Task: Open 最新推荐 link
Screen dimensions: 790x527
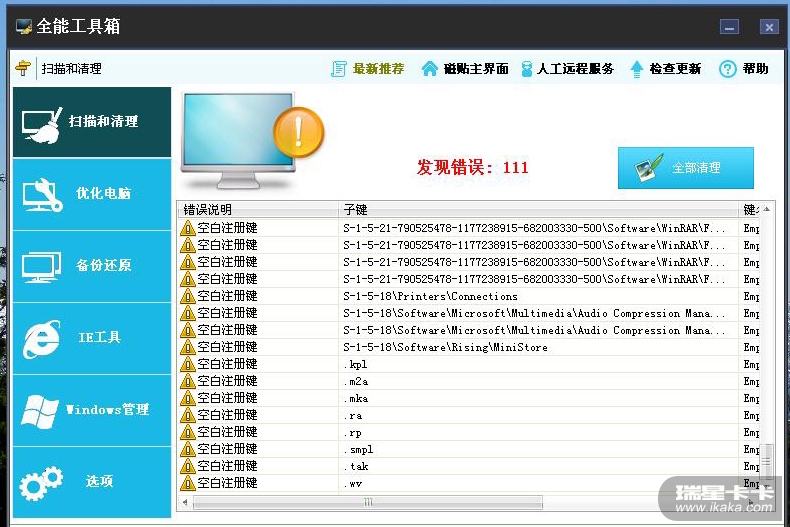Action: (x=378, y=69)
